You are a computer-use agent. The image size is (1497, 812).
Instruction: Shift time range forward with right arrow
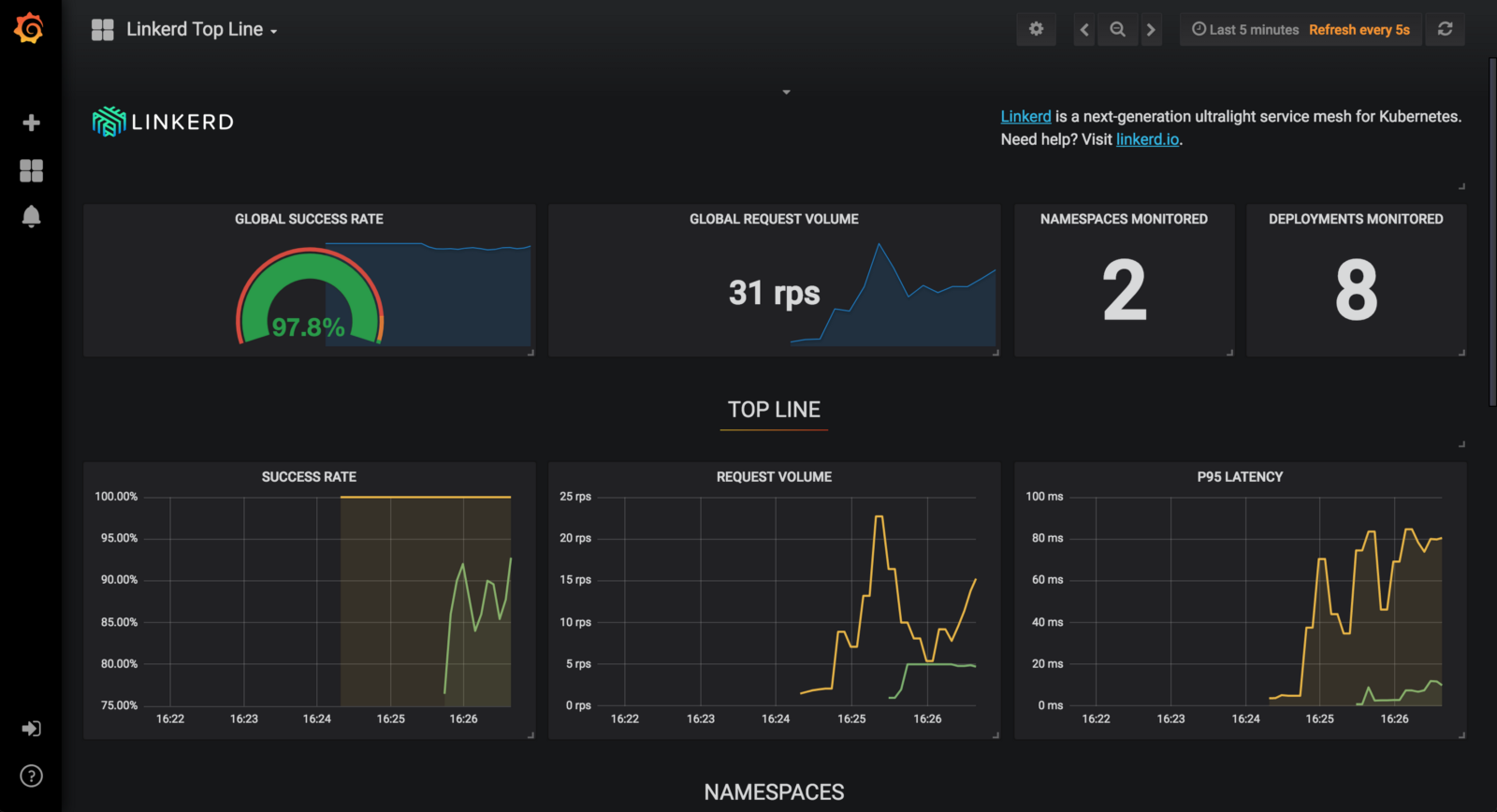coord(1151,29)
